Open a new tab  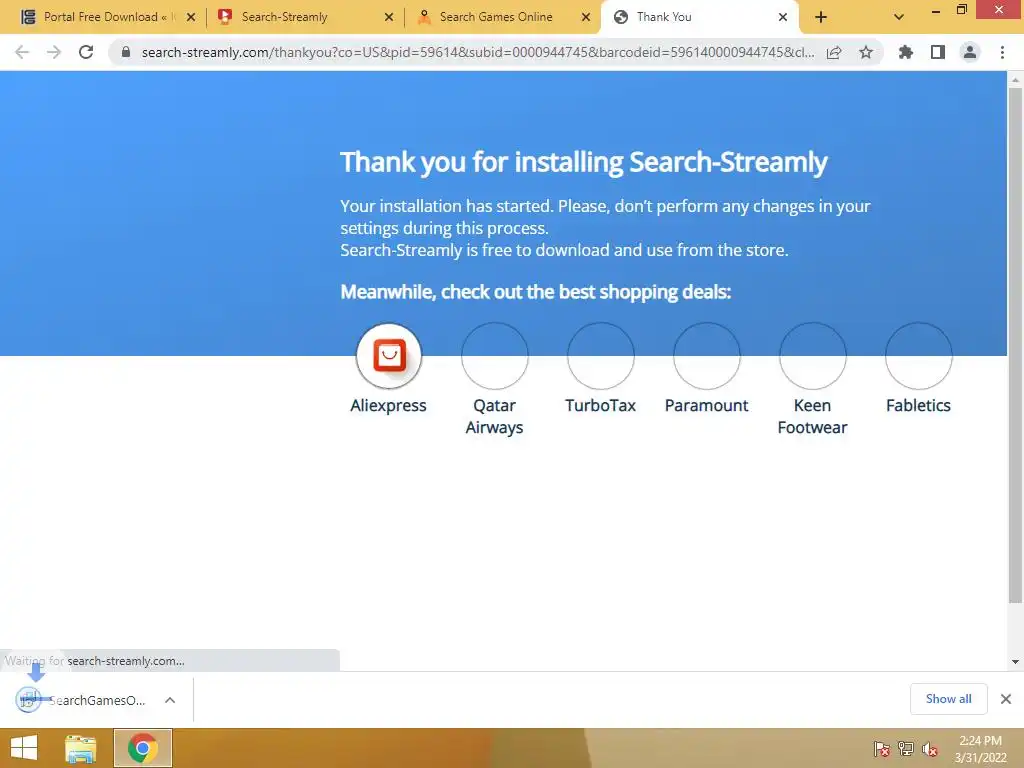click(821, 18)
